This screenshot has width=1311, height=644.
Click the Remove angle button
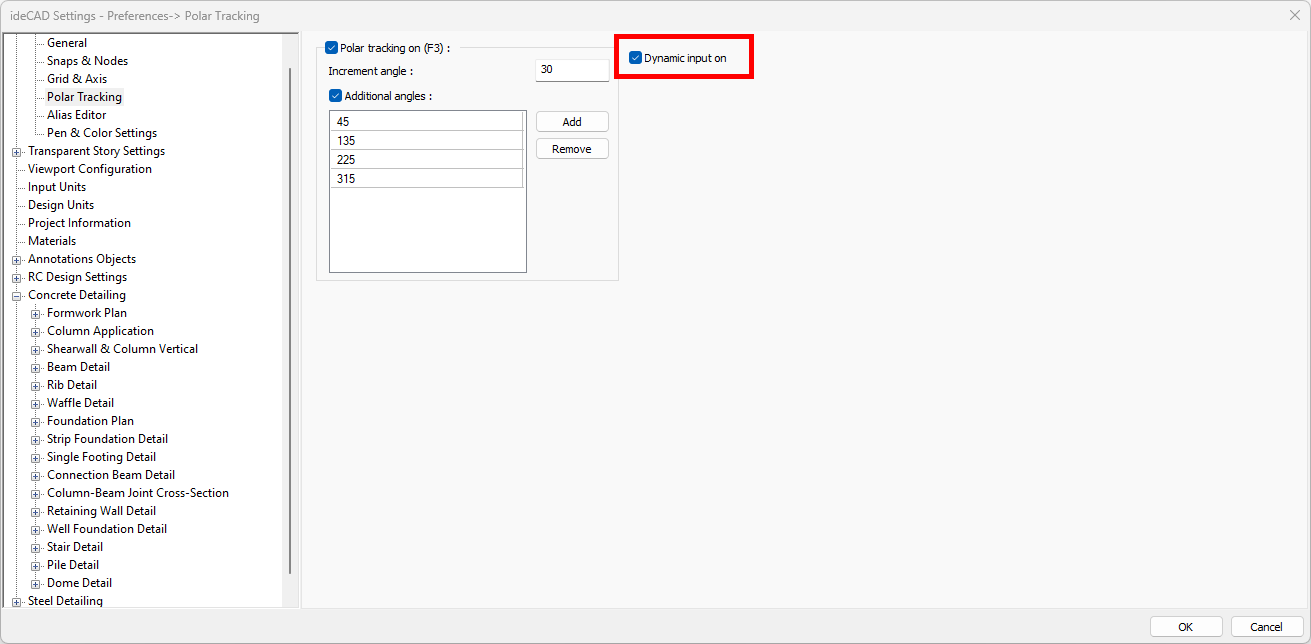[x=572, y=149]
